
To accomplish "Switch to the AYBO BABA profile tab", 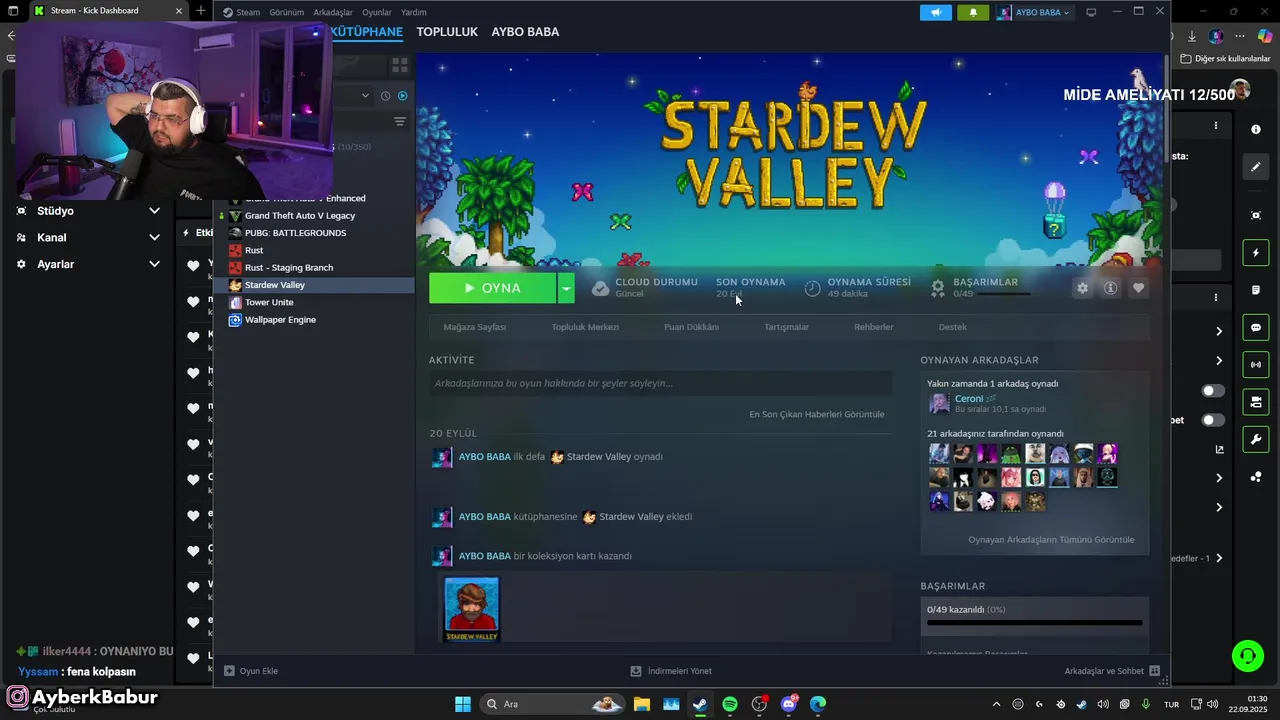I will tap(525, 32).
